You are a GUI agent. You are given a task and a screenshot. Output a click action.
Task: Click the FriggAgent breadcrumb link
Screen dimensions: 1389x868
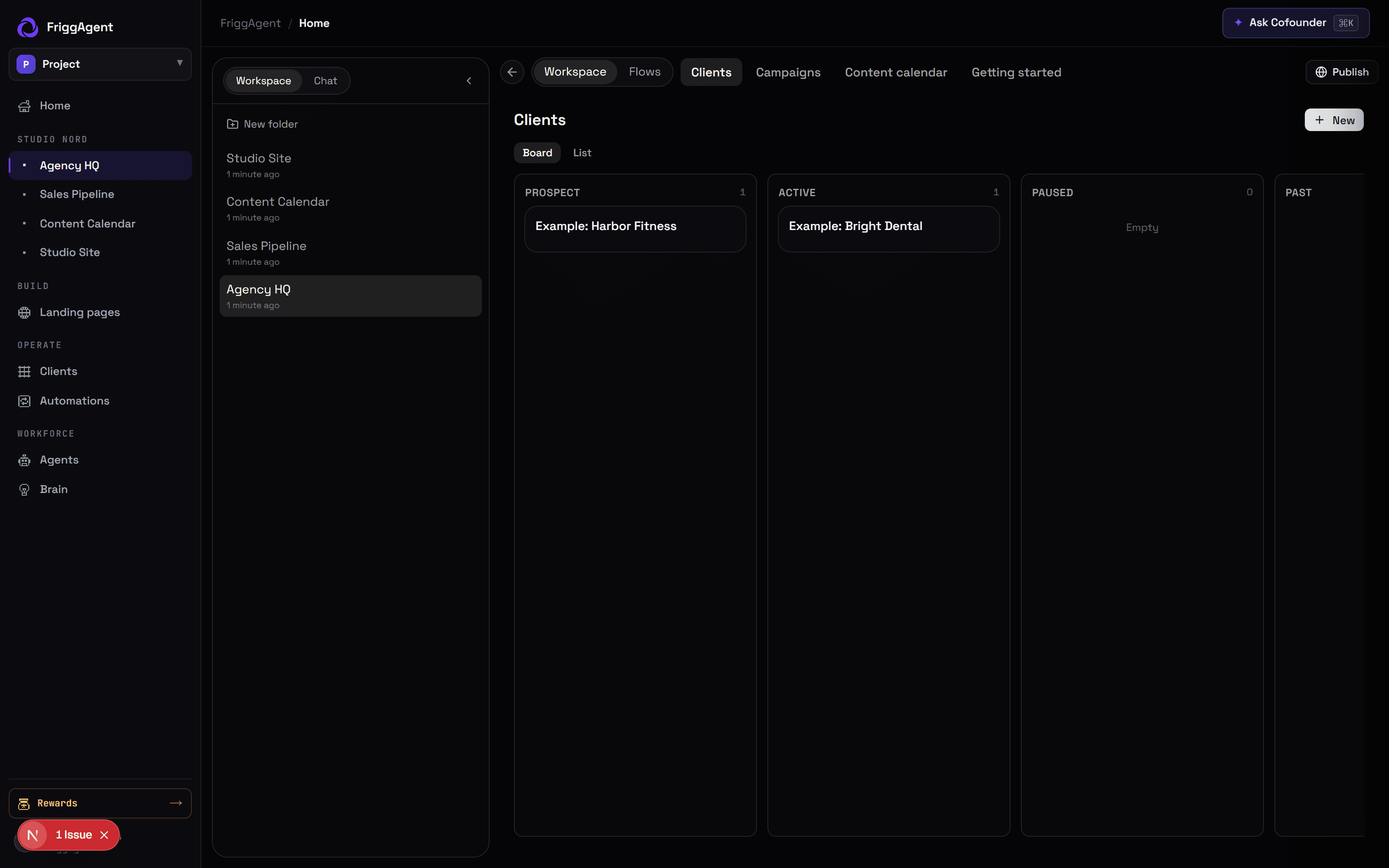pyautogui.click(x=250, y=23)
